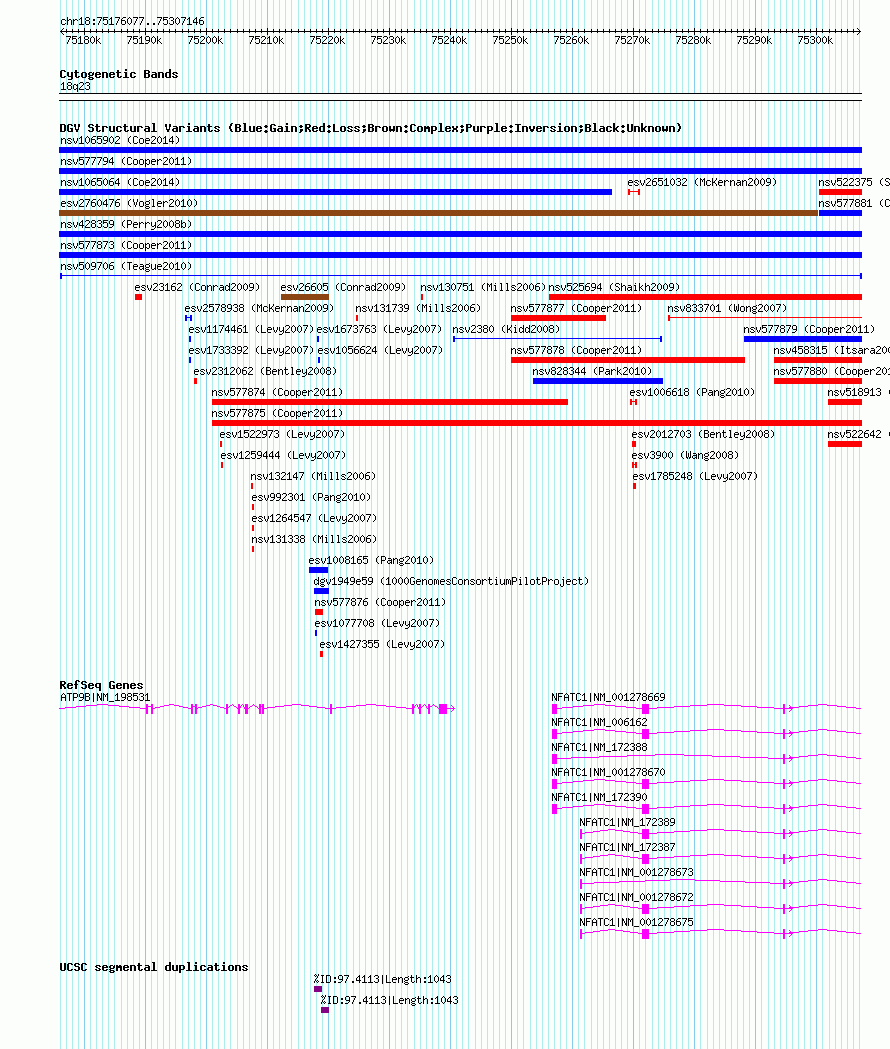Click nsv131338 (Mills2006) label
This screenshot has width=890, height=1049.
coord(314,539)
